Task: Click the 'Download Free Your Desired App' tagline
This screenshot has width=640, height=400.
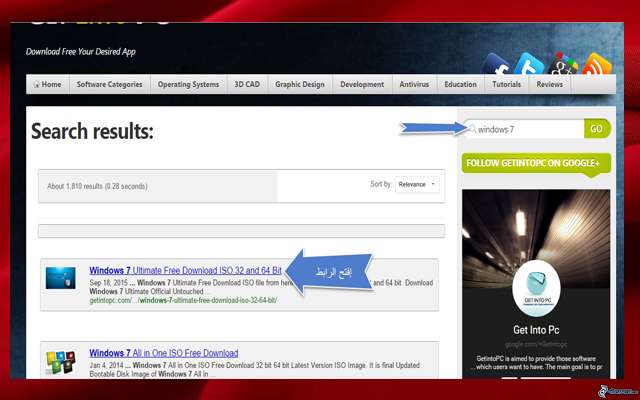Action: pyautogui.click(x=80, y=51)
